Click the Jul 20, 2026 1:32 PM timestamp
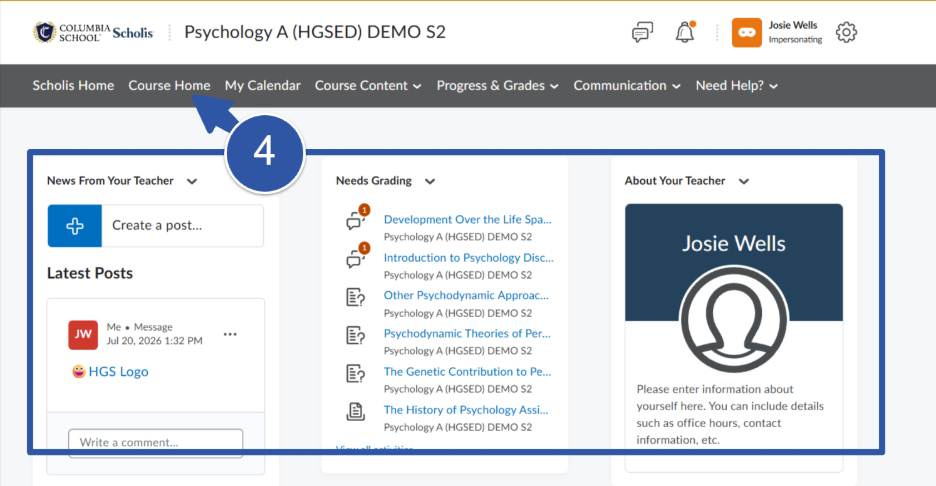936x486 pixels. (x=154, y=340)
